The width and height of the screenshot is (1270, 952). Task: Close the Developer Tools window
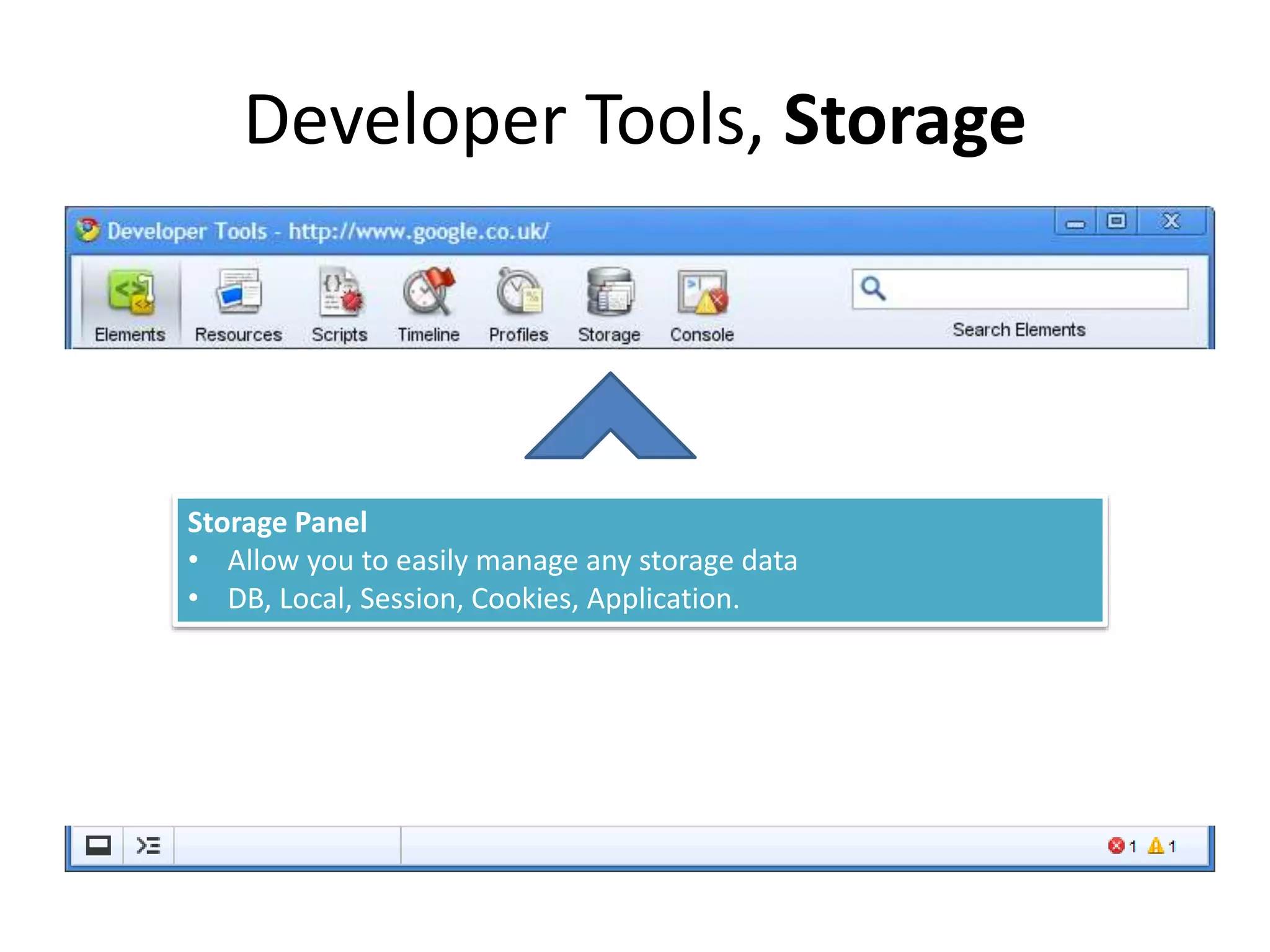pos(1171,222)
